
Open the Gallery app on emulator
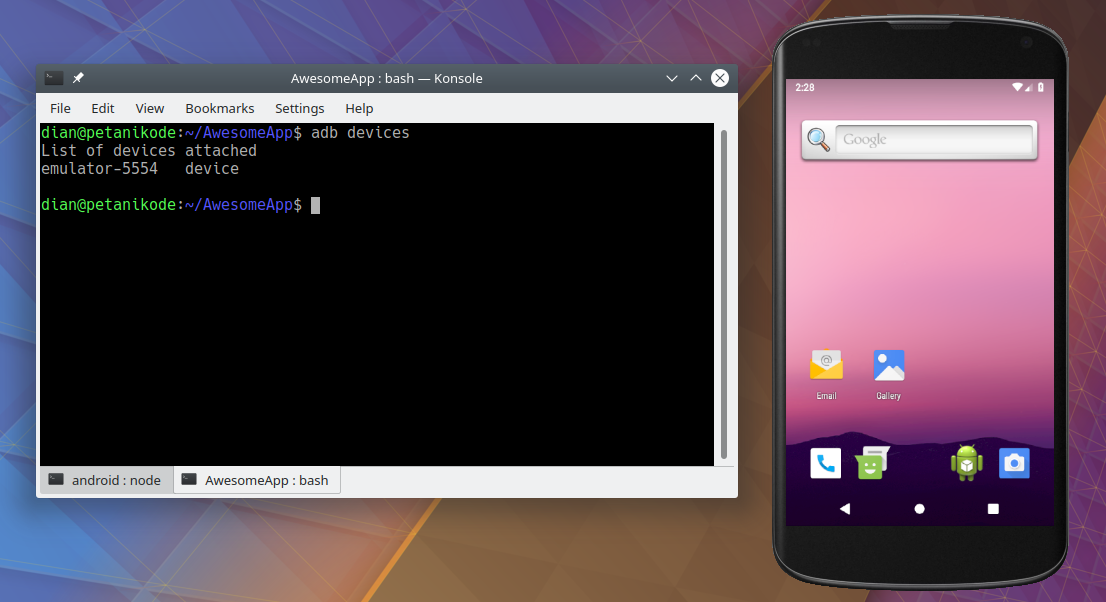click(x=889, y=374)
